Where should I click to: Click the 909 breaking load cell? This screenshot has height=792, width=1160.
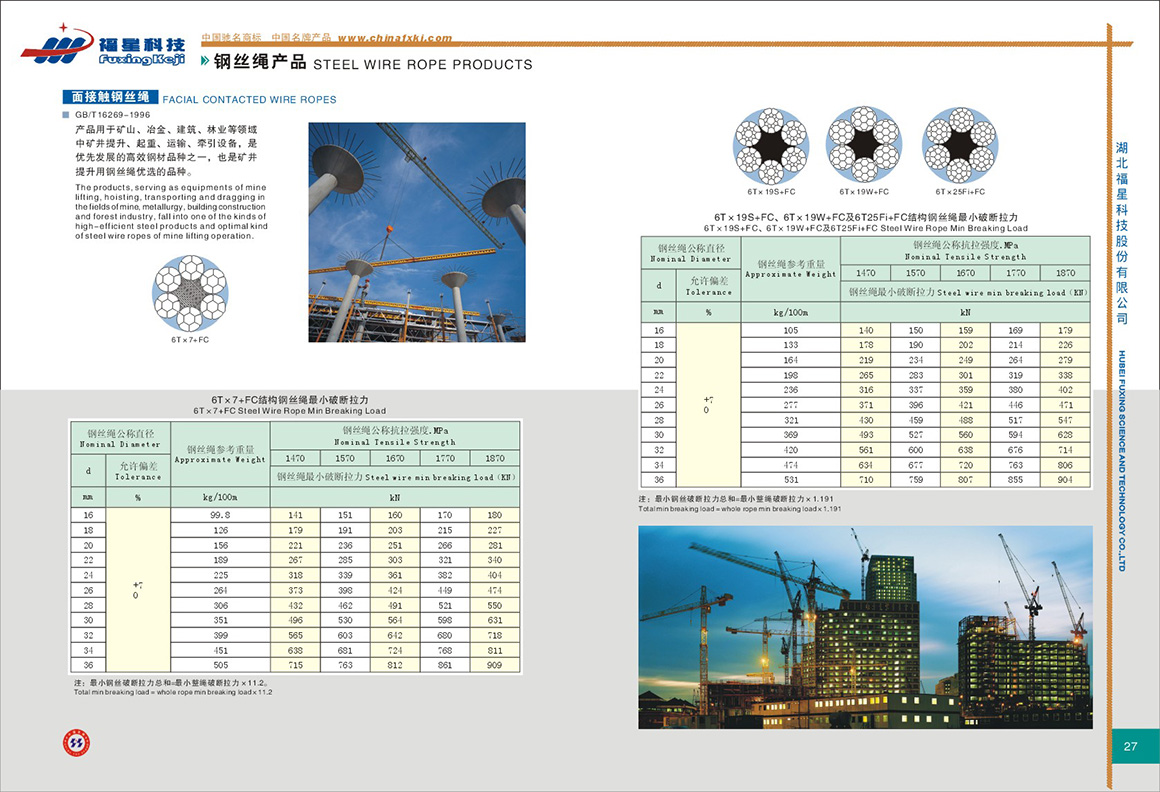[x=494, y=664]
